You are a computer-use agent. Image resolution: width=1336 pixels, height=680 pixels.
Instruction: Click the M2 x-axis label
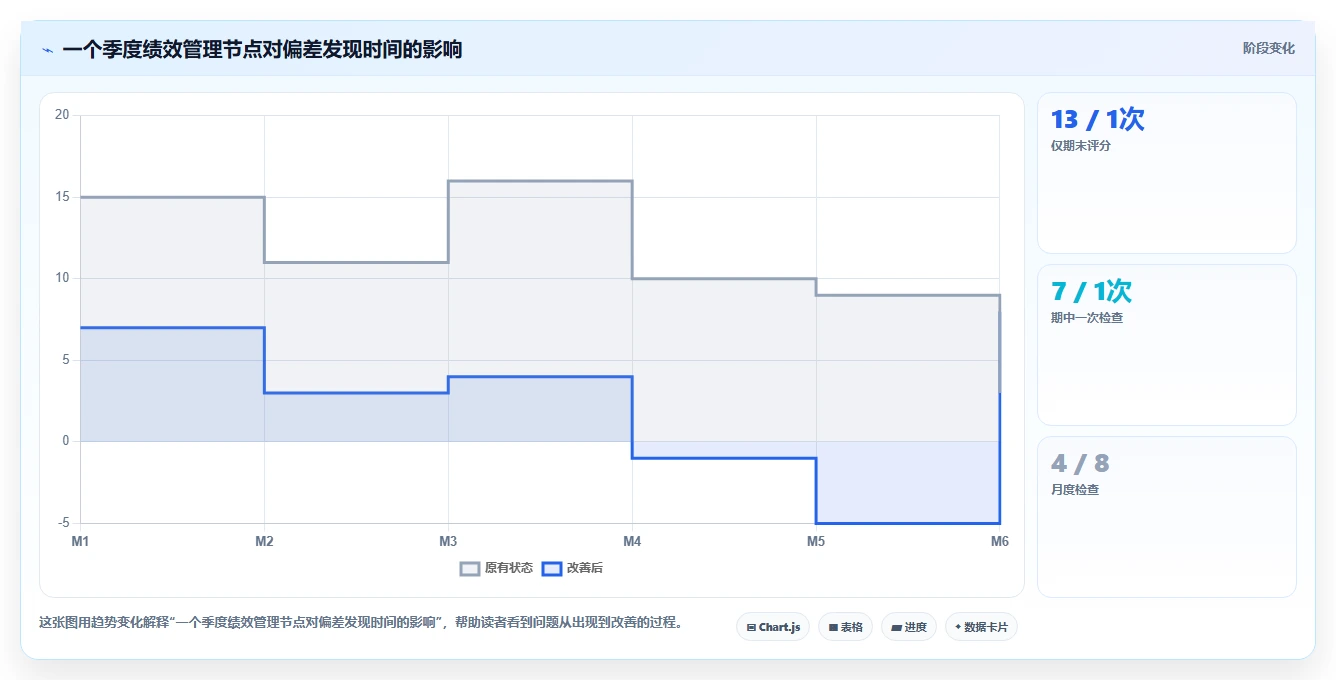pyautogui.click(x=264, y=541)
